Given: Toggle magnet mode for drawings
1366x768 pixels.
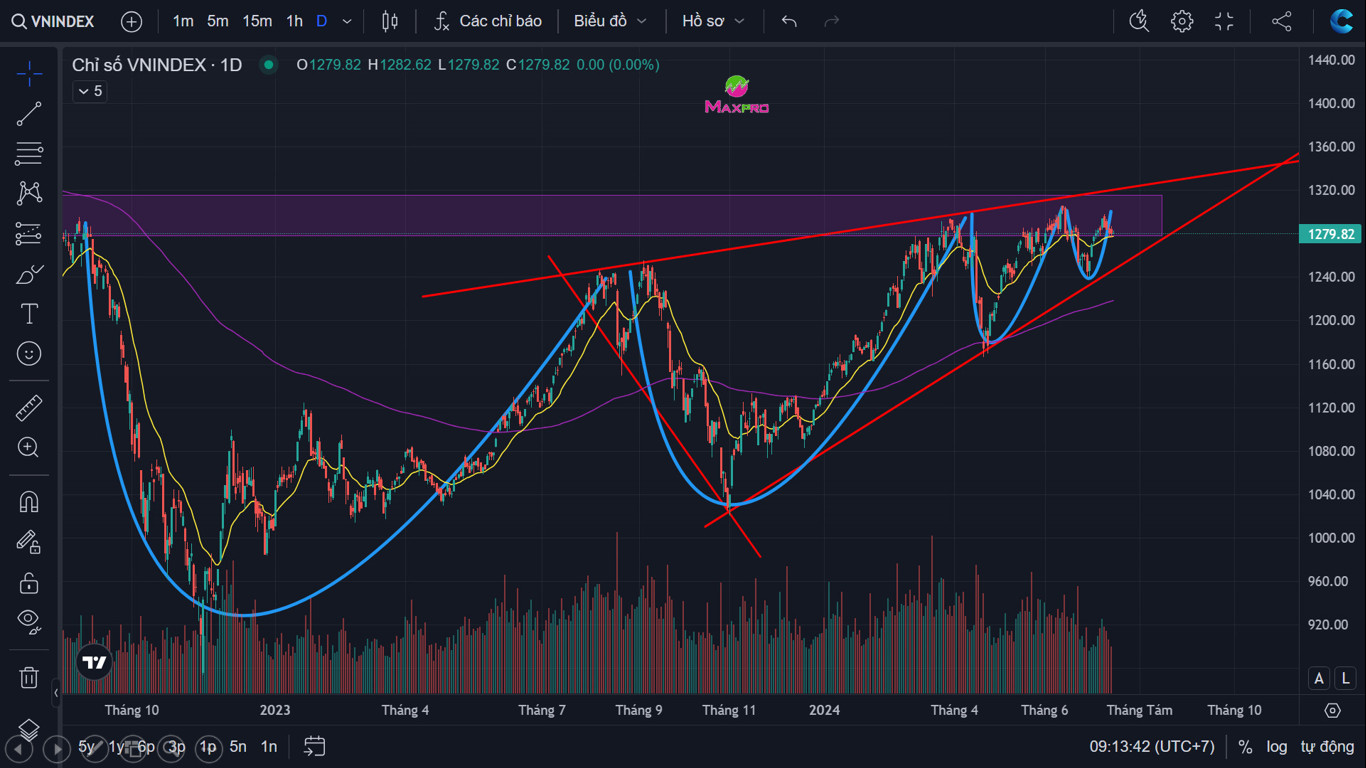Looking at the screenshot, I should (x=29, y=501).
